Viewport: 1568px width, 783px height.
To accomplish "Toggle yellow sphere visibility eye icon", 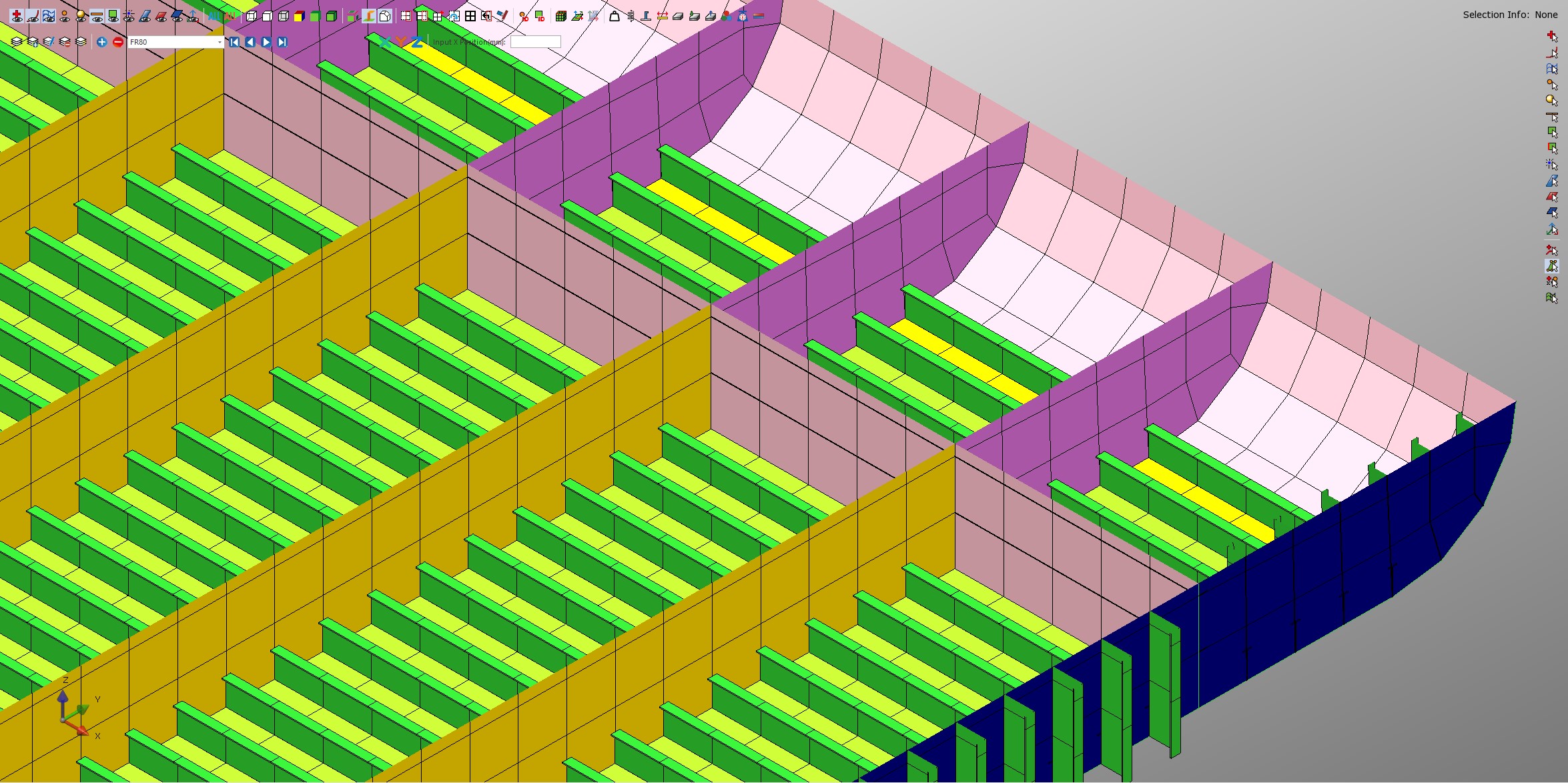I will point(81,16).
